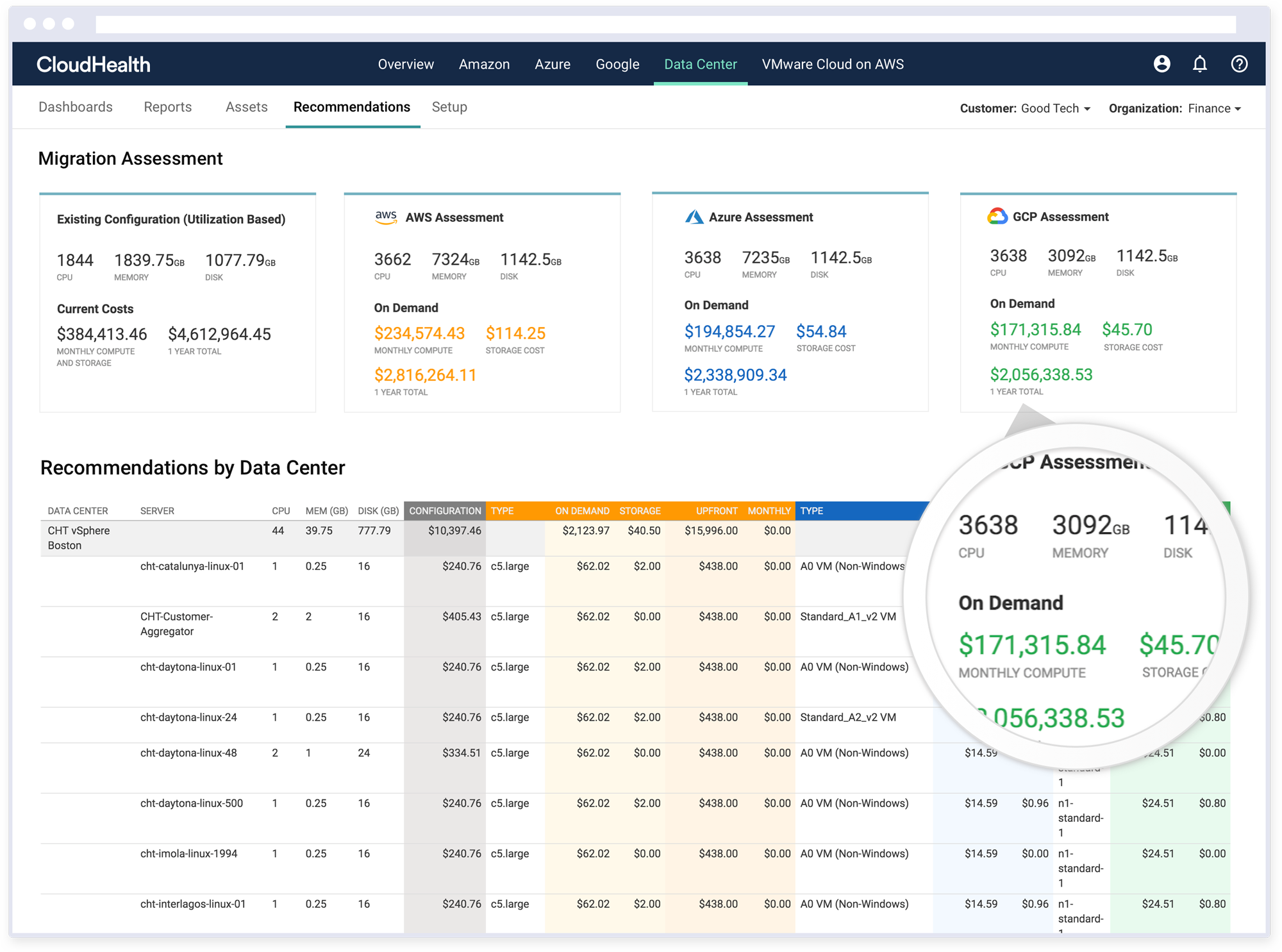1282x952 pixels.
Task: Go to the Azure menu item
Action: [x=553, y=64]
